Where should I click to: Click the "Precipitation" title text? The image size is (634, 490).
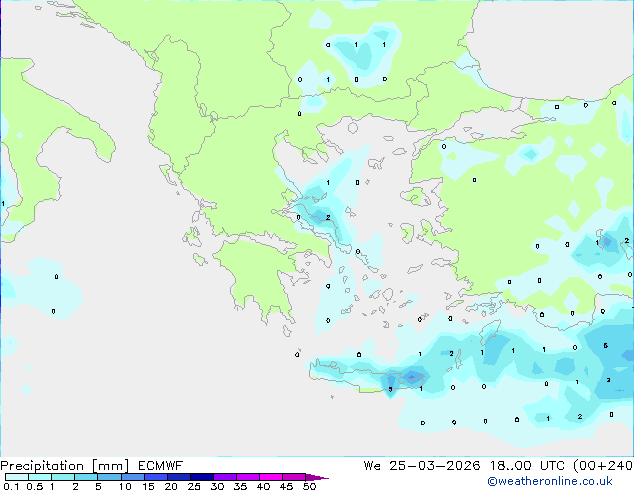(x=42, y=466)
